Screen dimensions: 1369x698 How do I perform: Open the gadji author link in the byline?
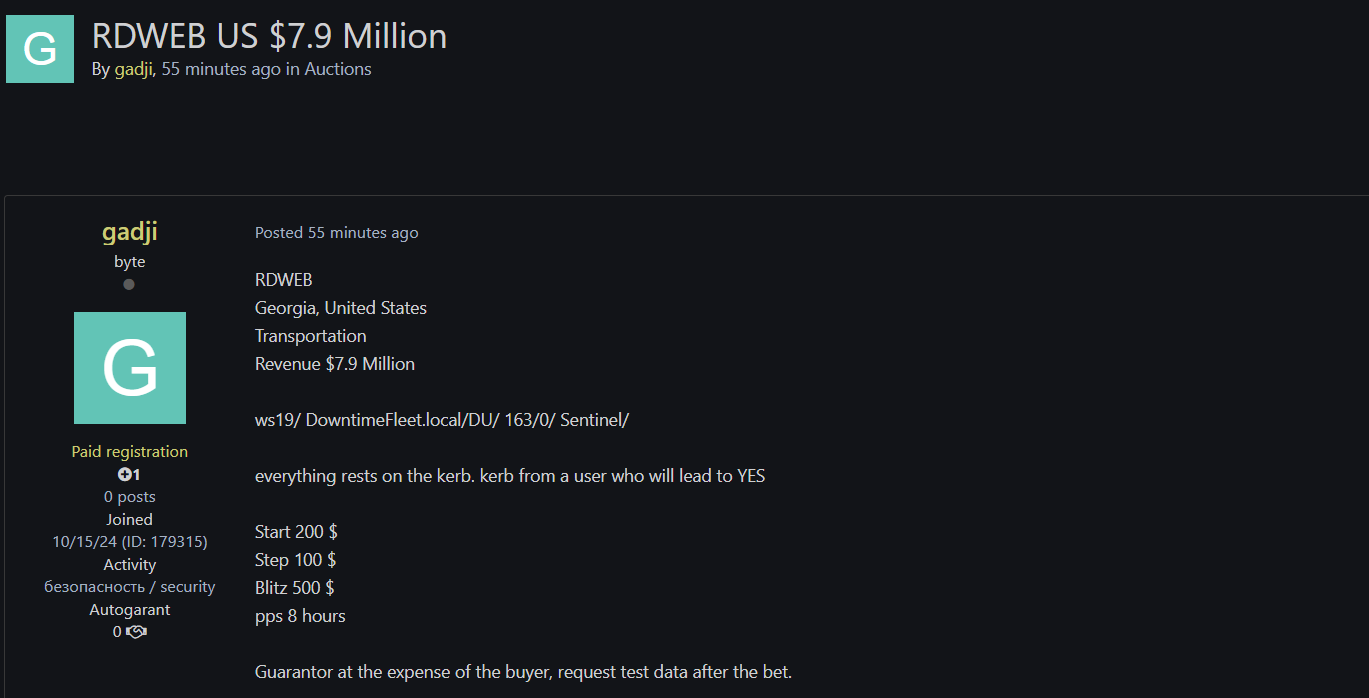pos(133,69)
